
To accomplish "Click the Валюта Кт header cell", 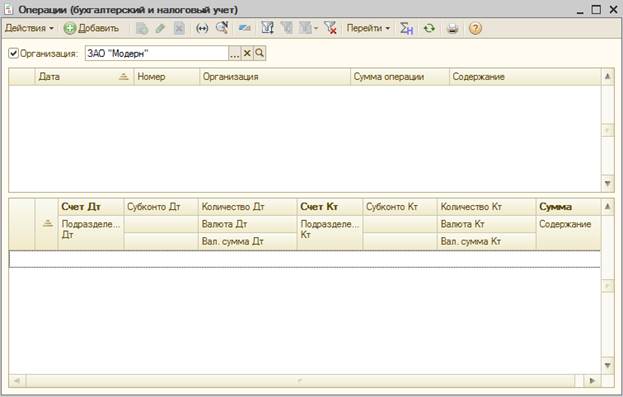I will 487,224.
